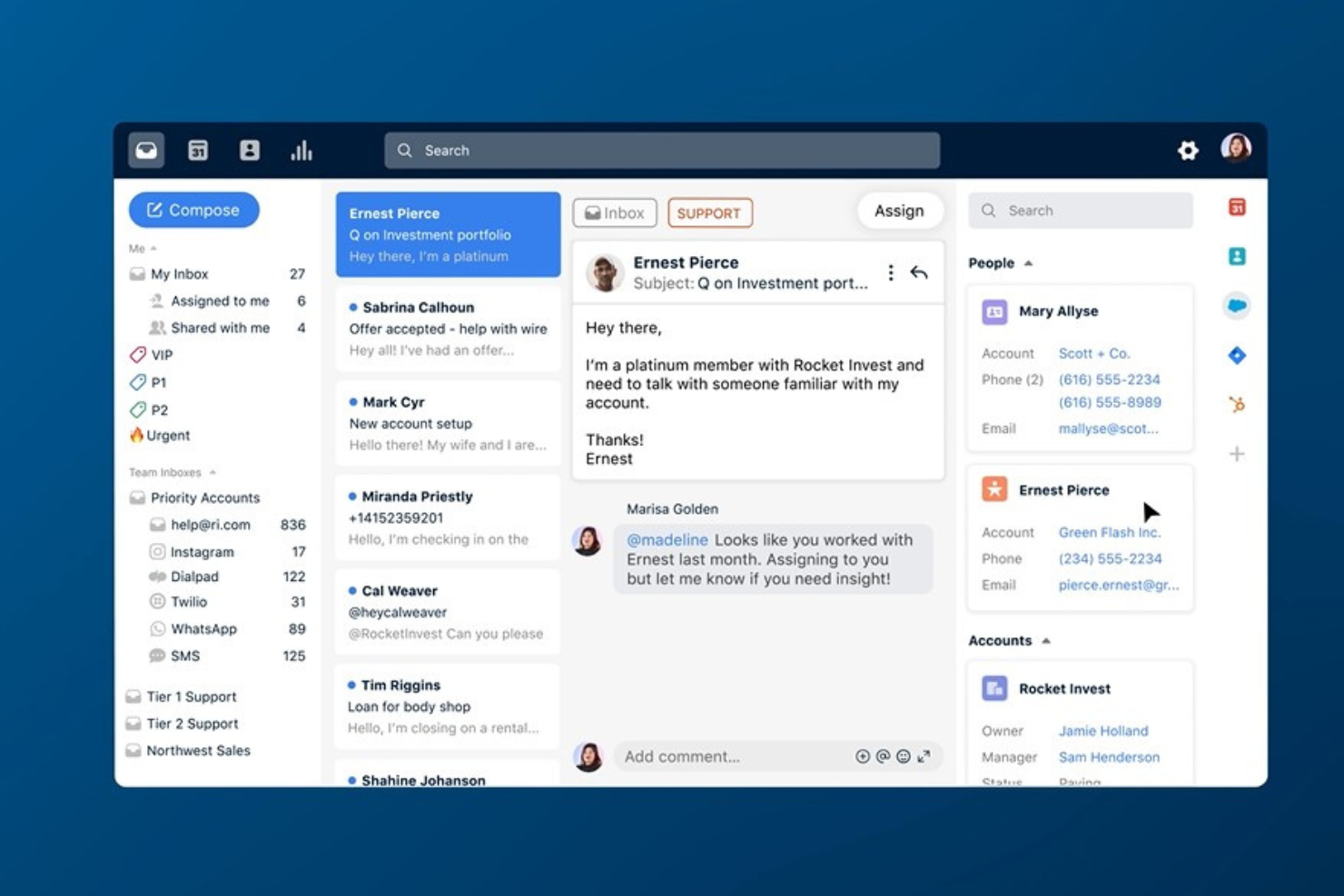Viewport: 1344px width, 896px height.
Task: Select the SUPPORT tag on the conversation
Action: click(710, 212)
